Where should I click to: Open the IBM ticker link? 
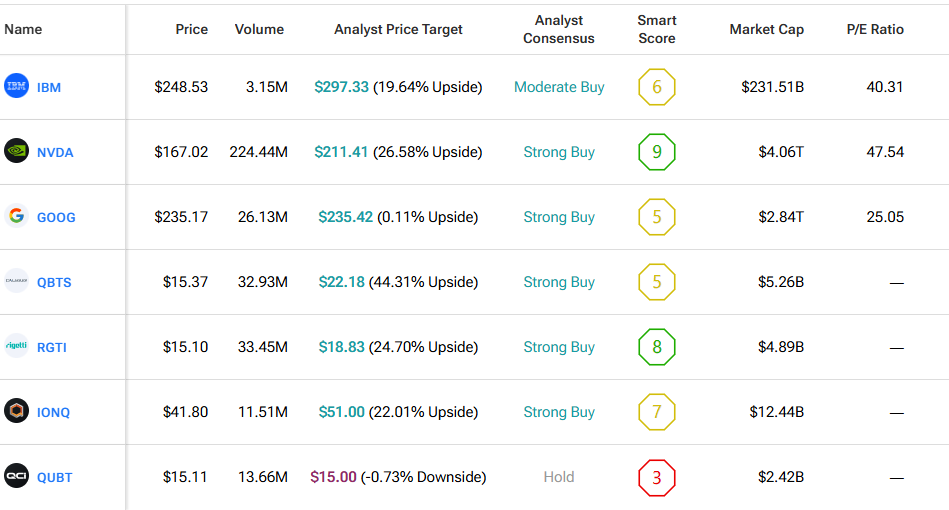(49, 87)
